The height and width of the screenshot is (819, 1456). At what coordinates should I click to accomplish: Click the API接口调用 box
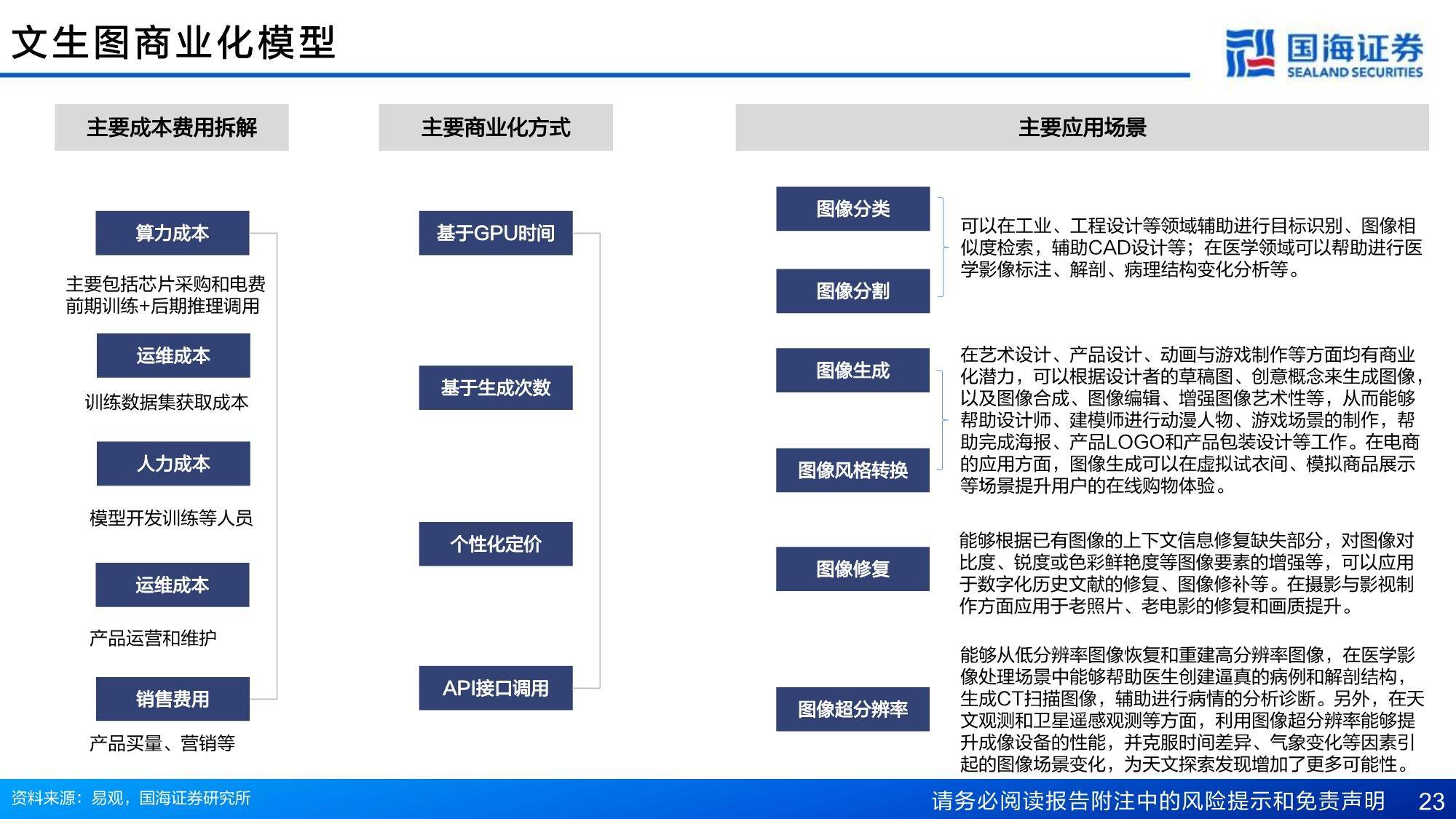pos(496,688)
